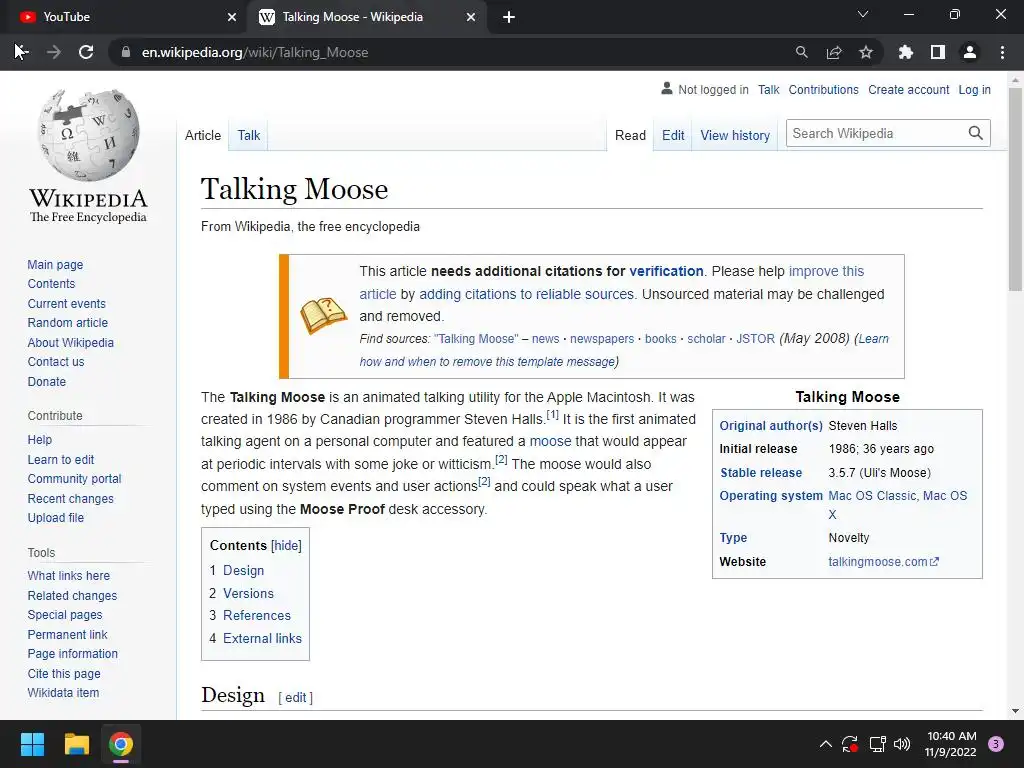Close the Talking Moose Wikipedia tab

[471, 18]
